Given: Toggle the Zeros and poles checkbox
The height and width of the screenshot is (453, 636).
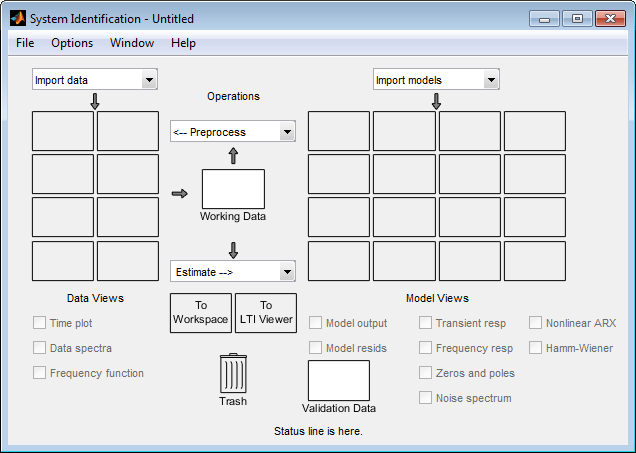Looking at the screenshot, I should tap(425, 373).
